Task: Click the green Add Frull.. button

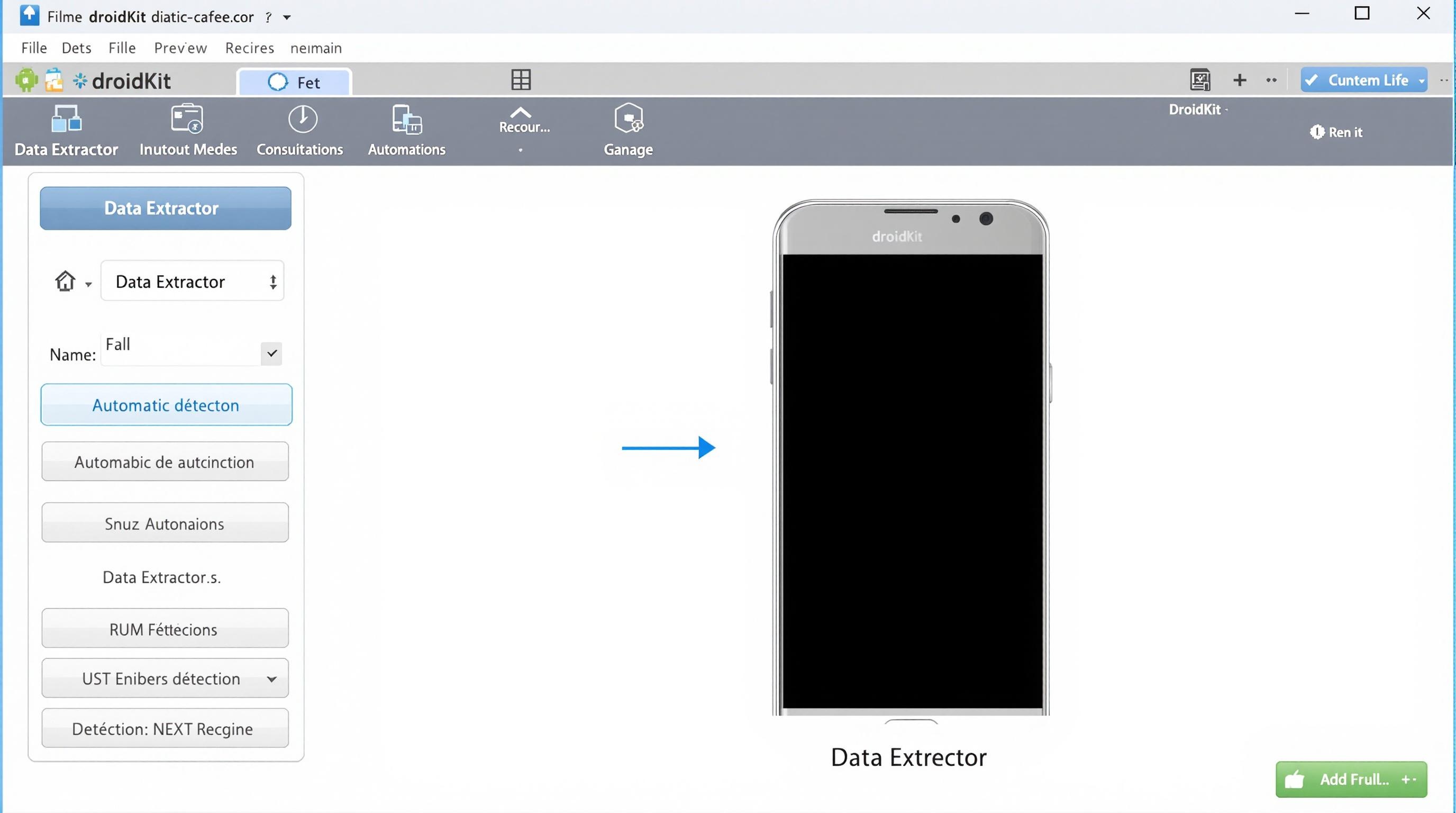Action: point(1351,780)
